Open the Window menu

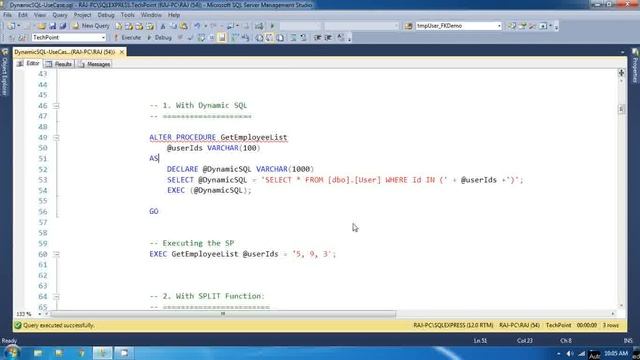[151, 15]
